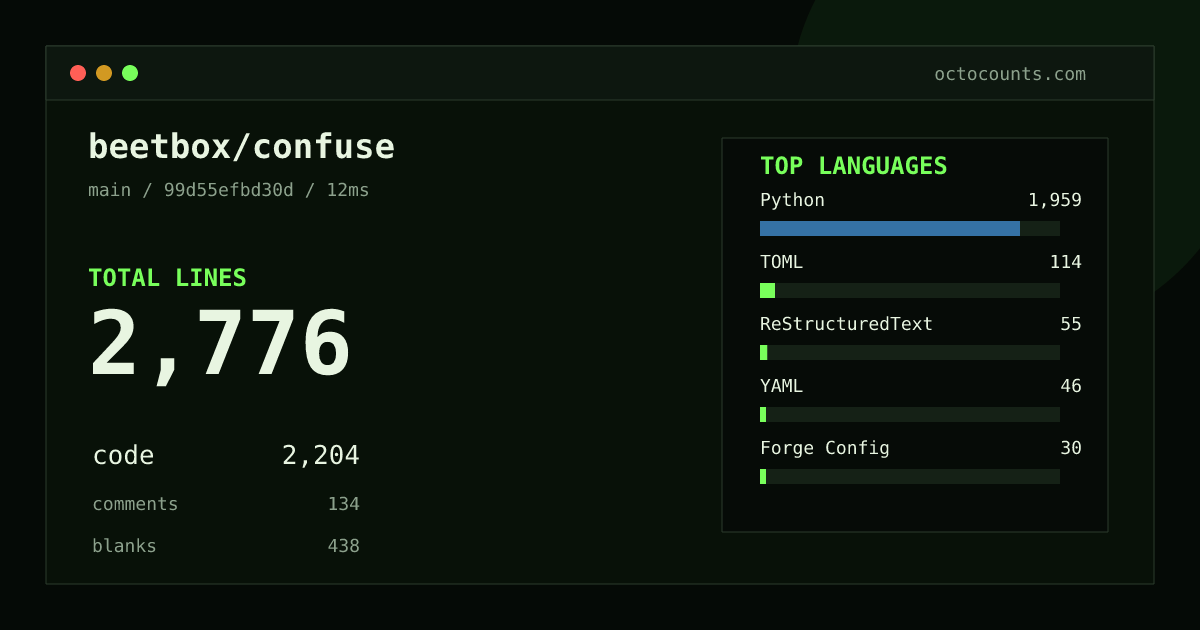Click the code label
Screen dimensions: 1200x630
(x=123, y=456)
